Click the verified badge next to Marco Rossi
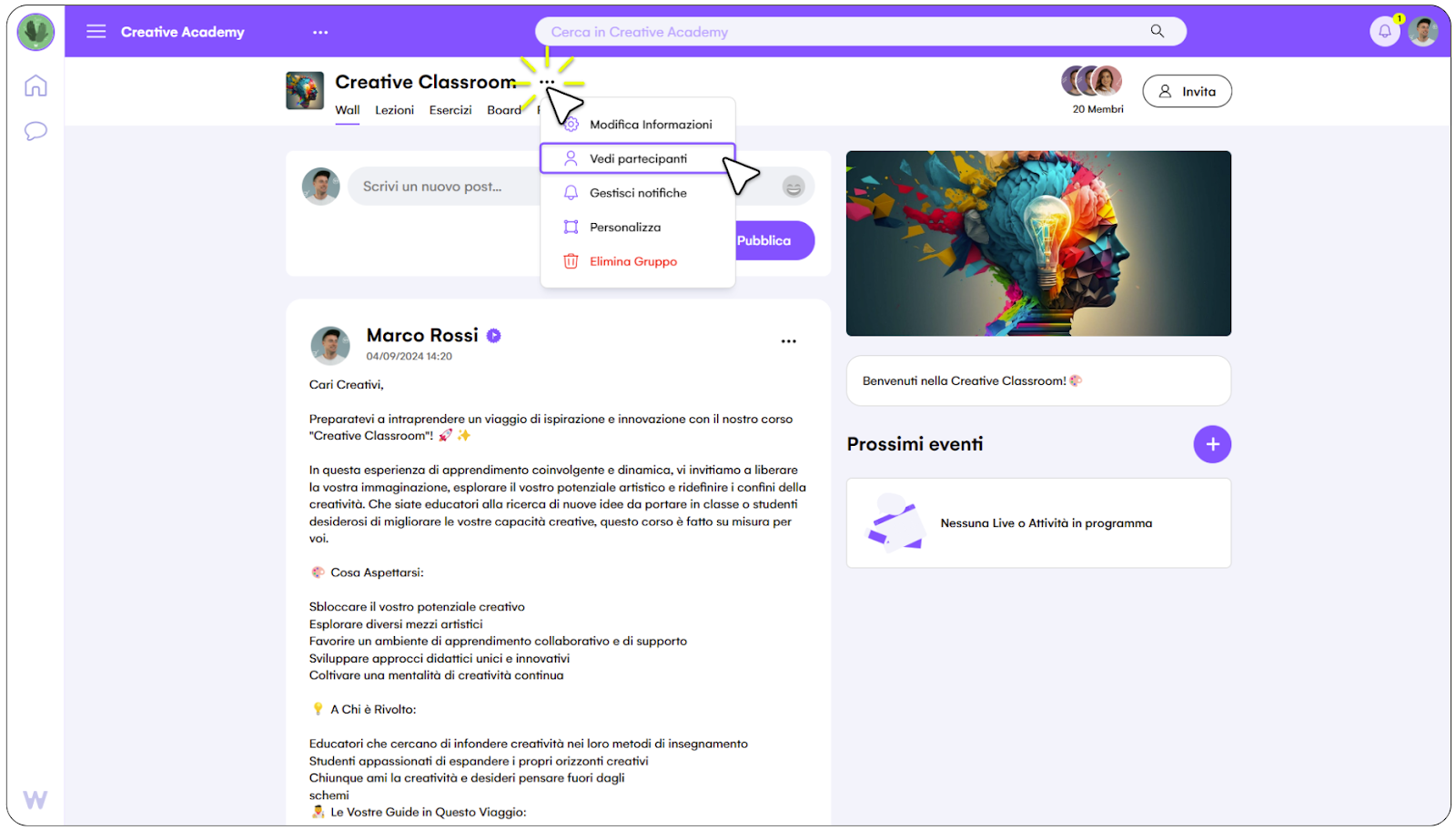1456x830 pixels. click(494, 336)
